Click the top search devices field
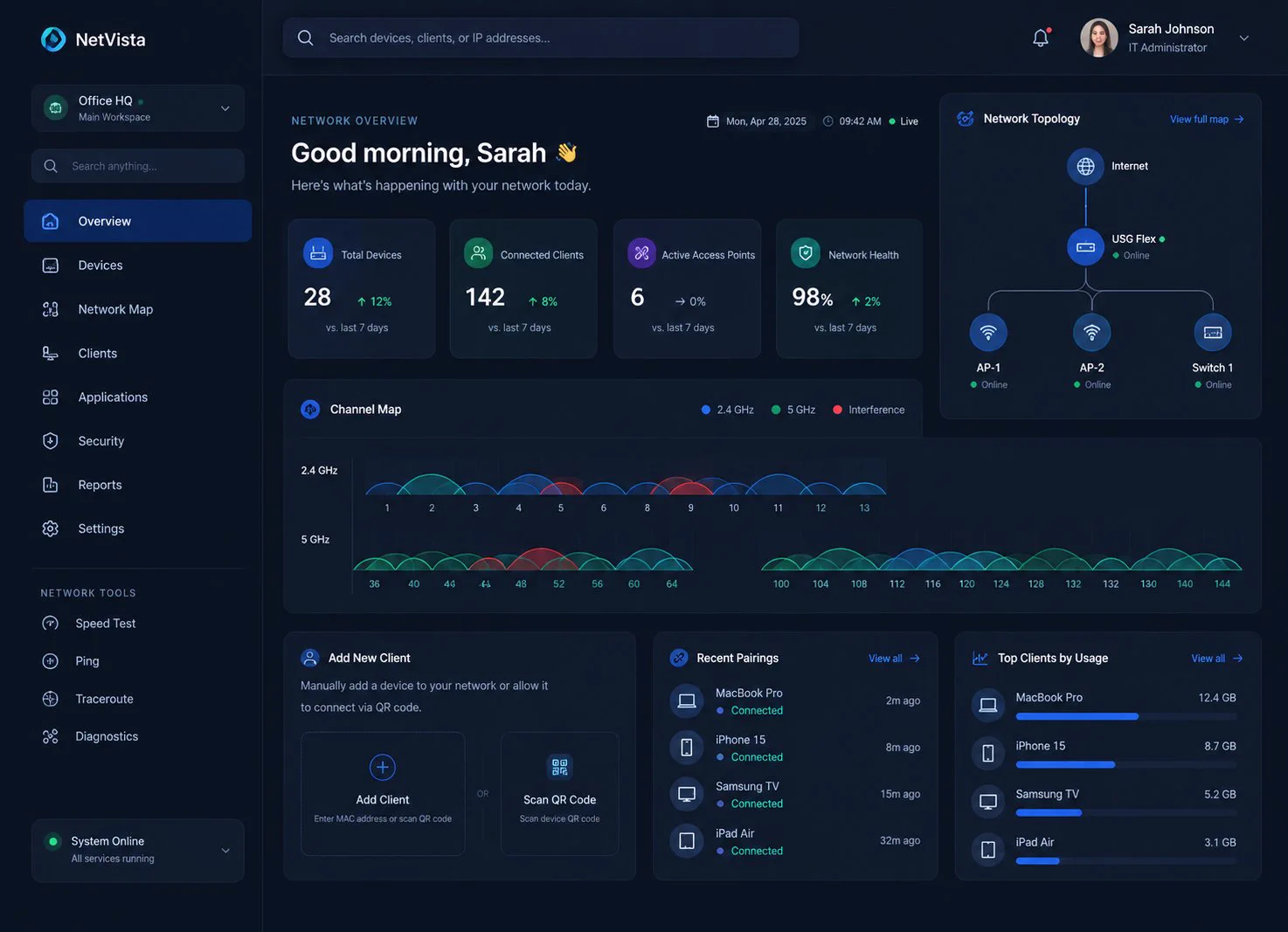Viewport: 1288px width, 932px height. [541, 38]
